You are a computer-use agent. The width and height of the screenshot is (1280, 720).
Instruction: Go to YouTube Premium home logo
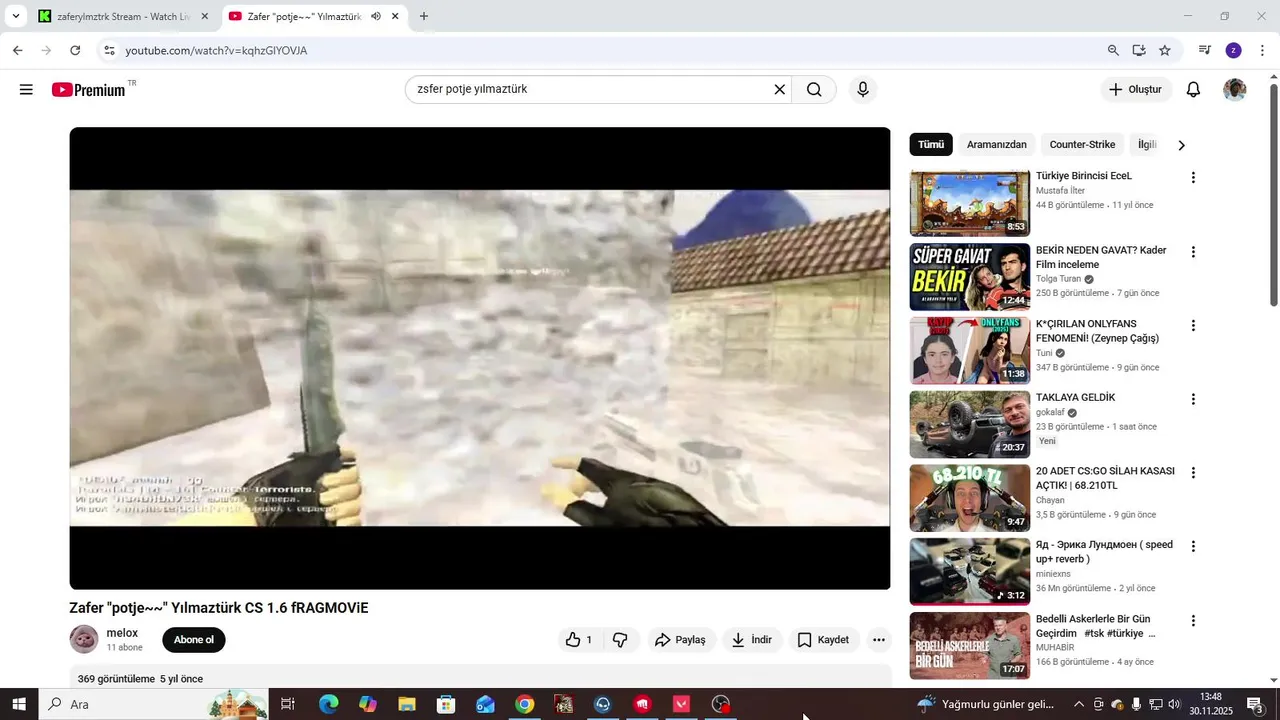click(89, 90)
